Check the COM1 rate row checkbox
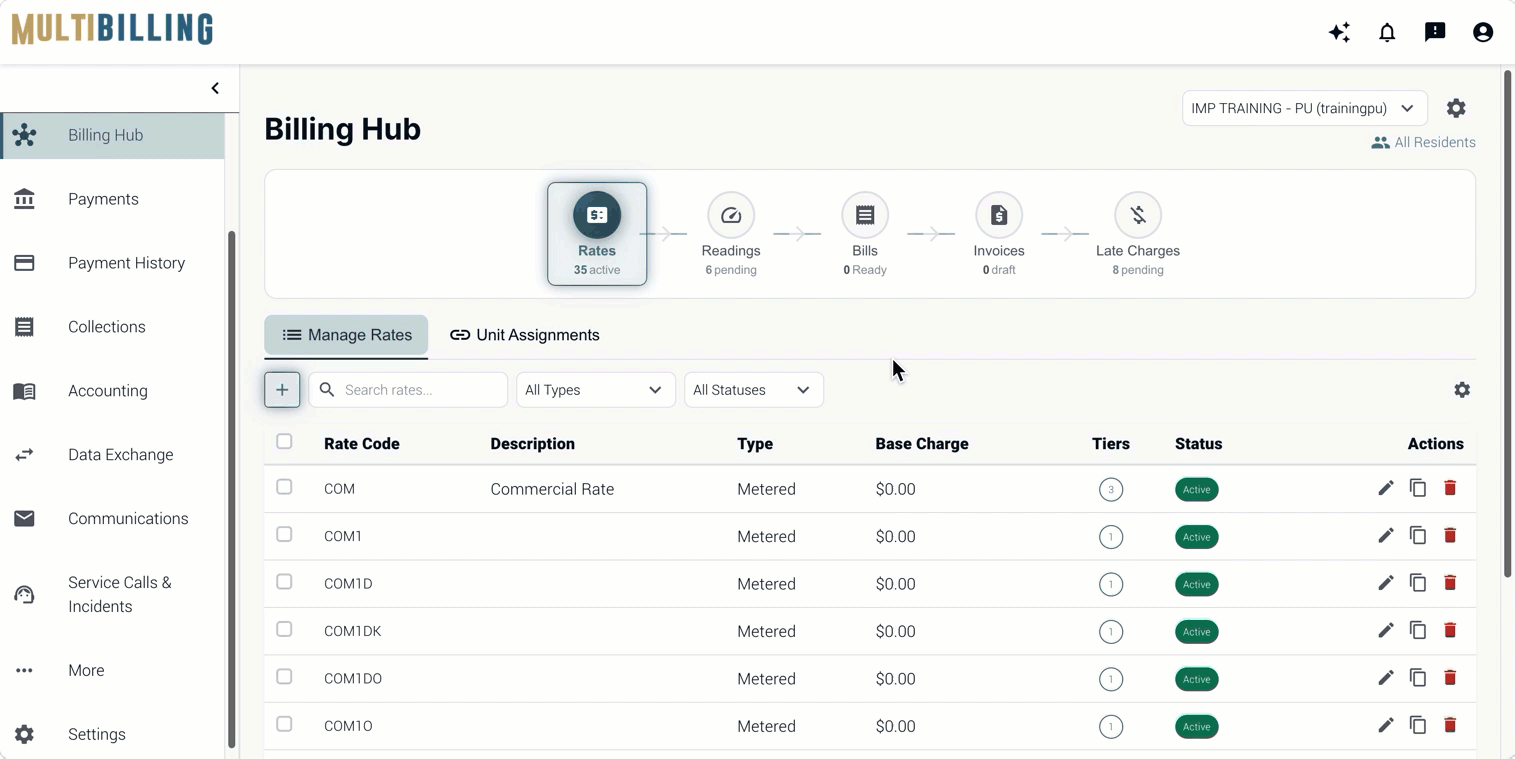This screenshot has width=1515, height=759. click(x=284, y=534)
